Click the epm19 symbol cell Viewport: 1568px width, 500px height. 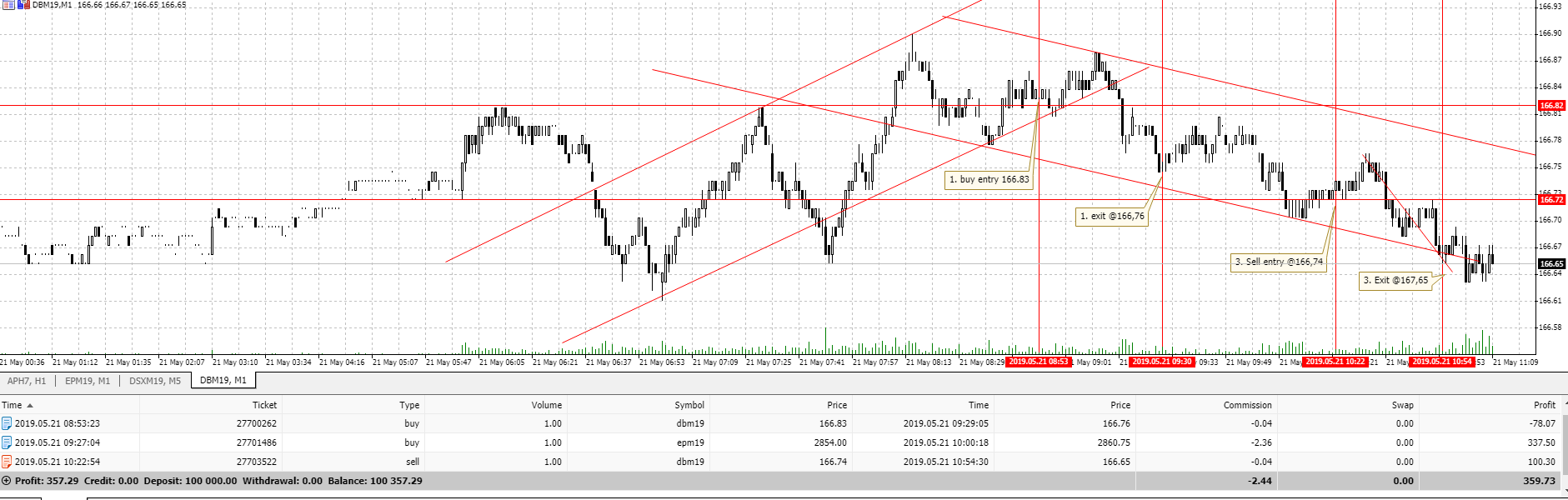pos(690,442)
